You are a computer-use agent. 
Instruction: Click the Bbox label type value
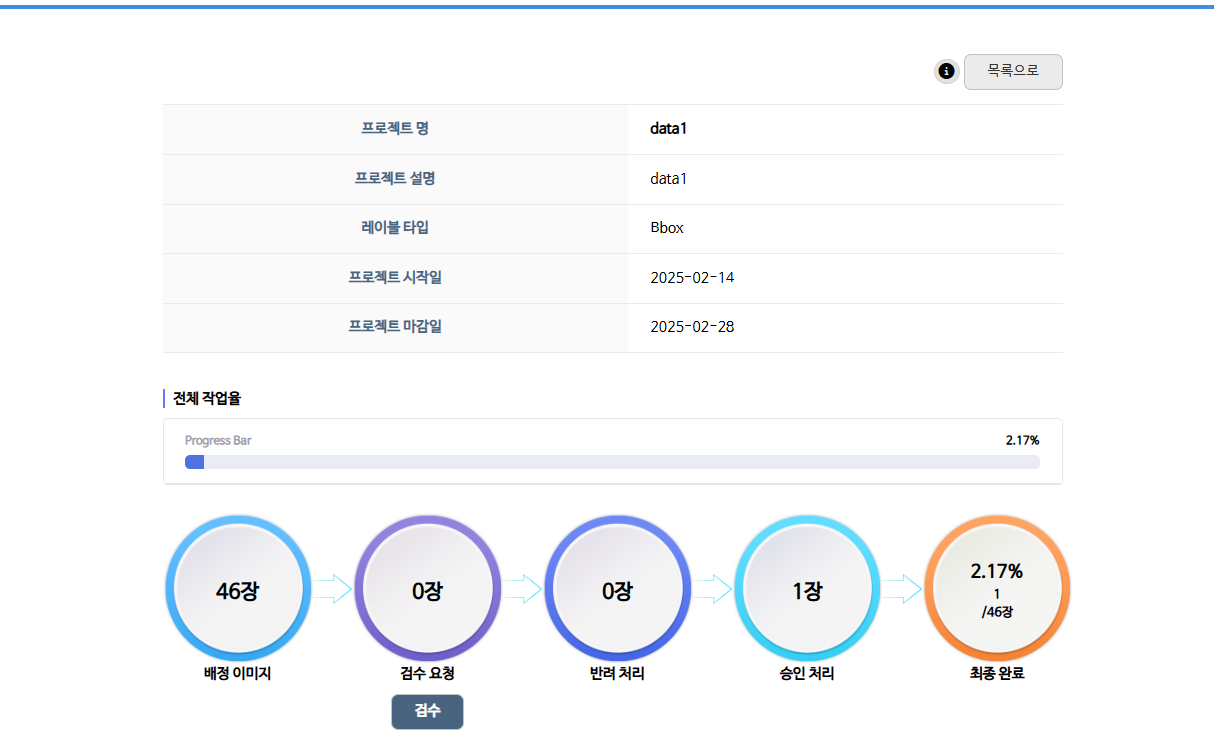(667, 228)
